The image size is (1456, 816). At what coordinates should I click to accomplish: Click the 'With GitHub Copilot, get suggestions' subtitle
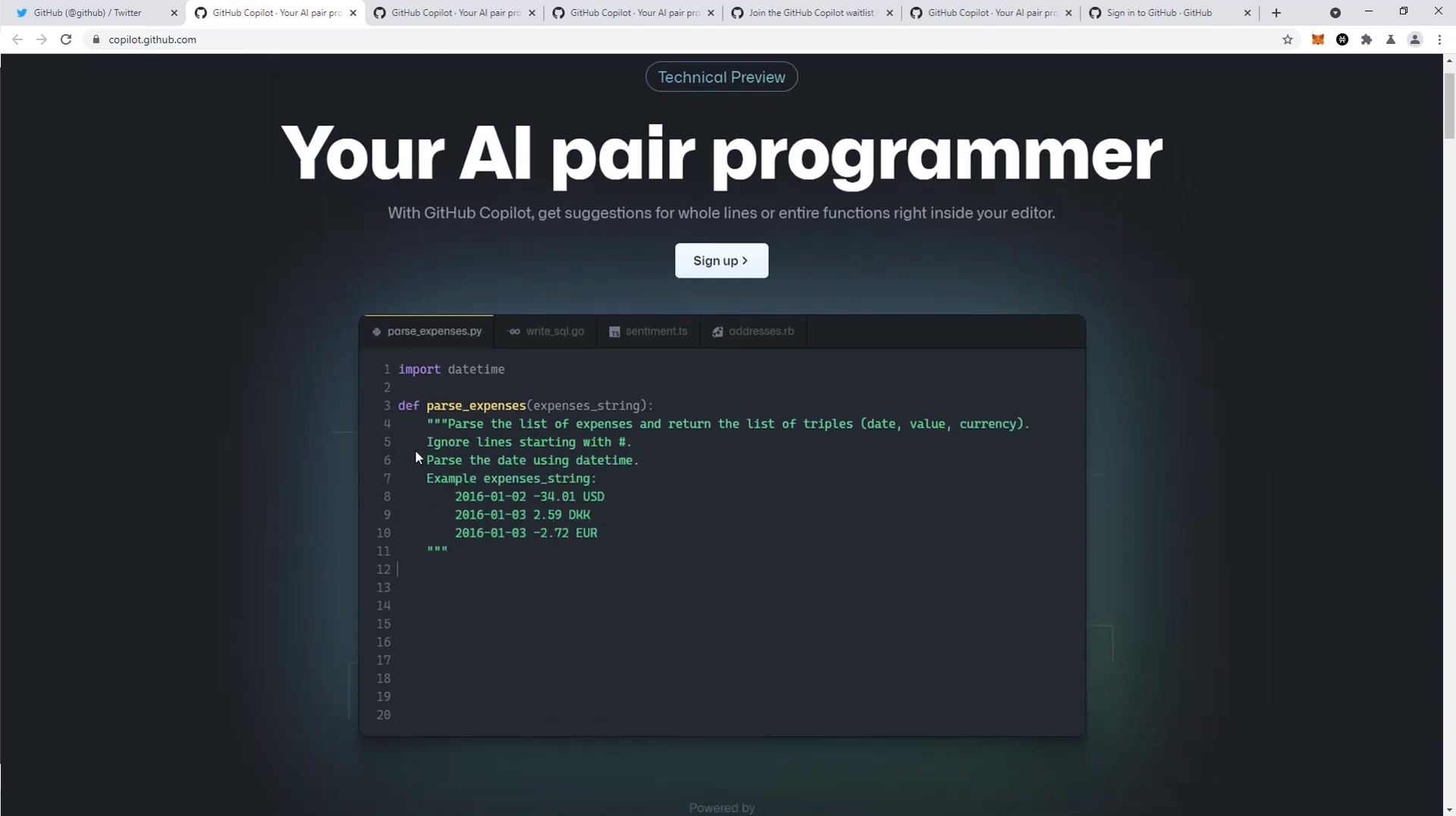pos(721,213)
